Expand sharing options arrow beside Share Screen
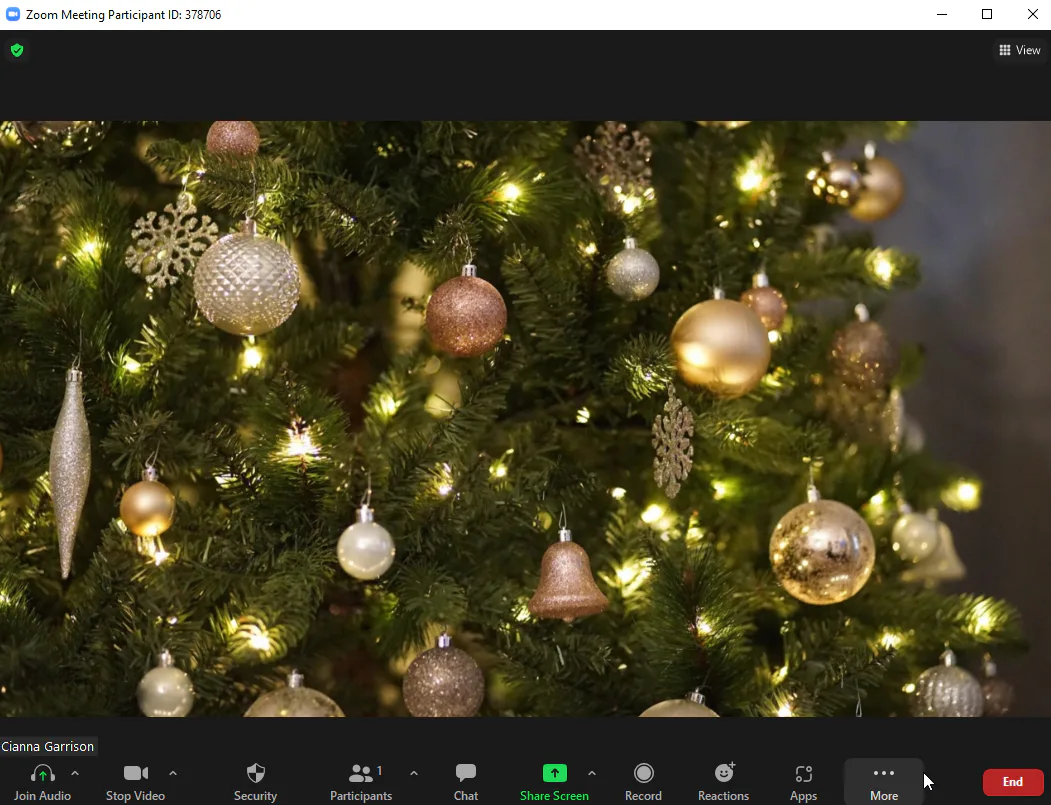Viewport: 1051px width, 805px height. 592,773
